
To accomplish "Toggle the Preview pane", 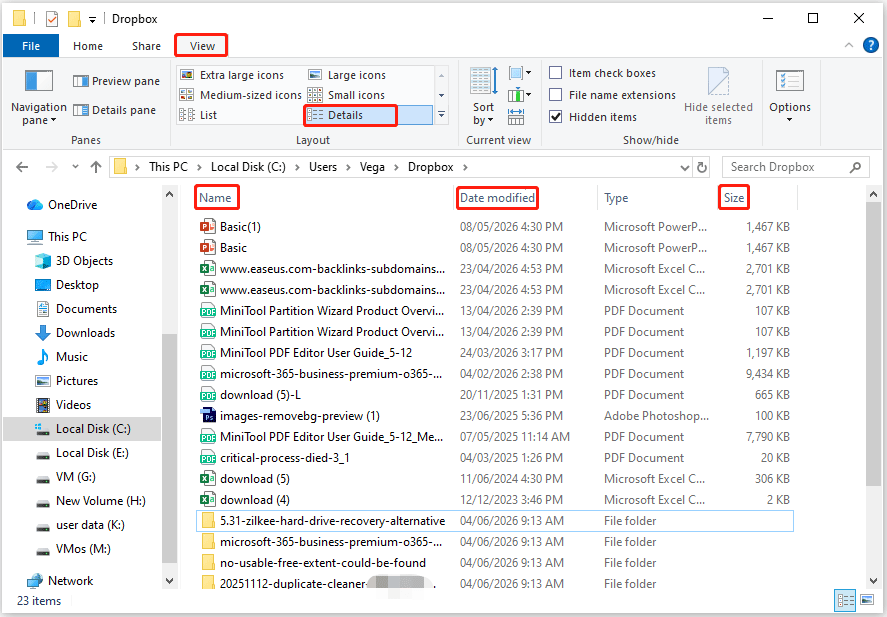I will click(117, 81).
